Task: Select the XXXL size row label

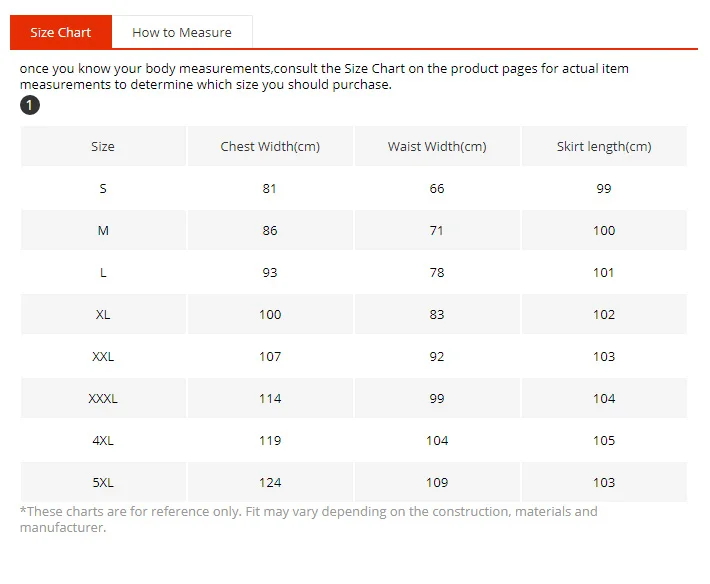Action: click(103, 398)
